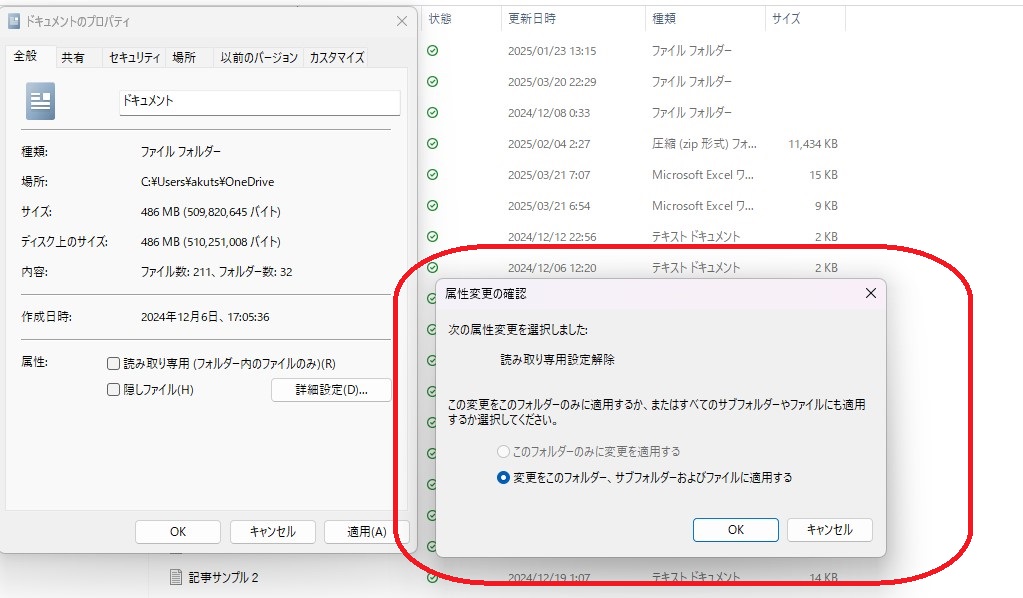Cancel the 属性変更の確認 dialog

click(x=829, y=530)
